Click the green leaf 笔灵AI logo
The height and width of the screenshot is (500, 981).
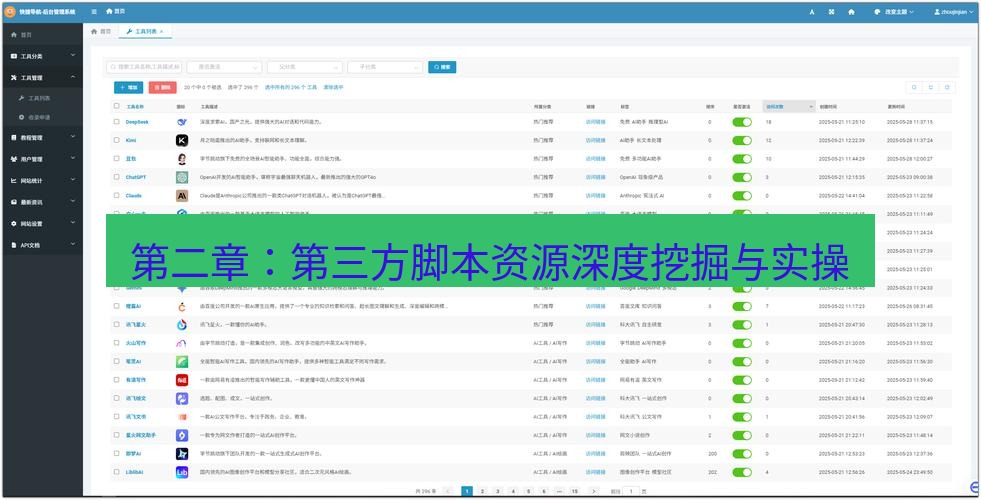pyautogui.click(x=181, y=362)
